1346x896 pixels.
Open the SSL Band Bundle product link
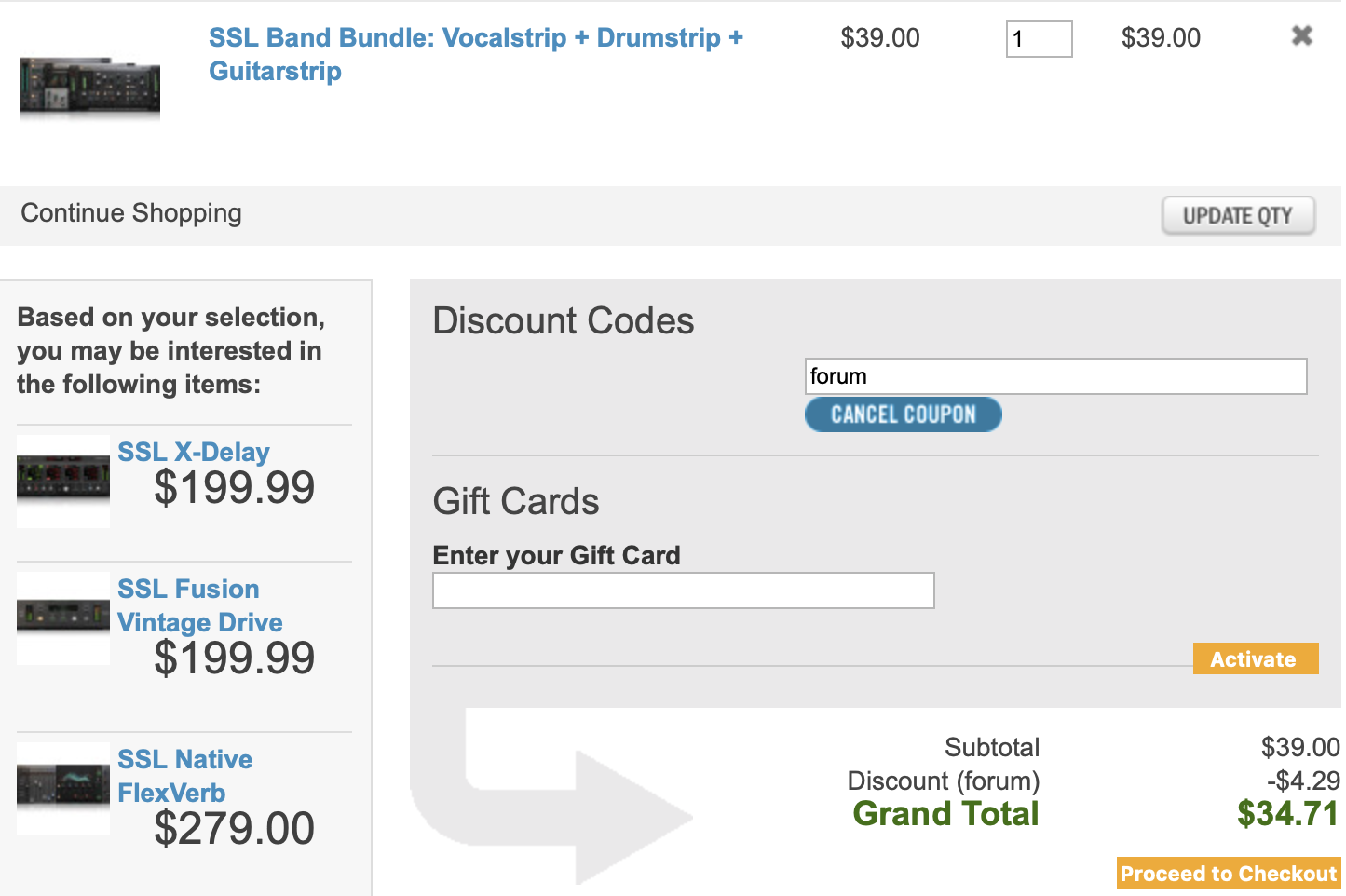[476, 54]
